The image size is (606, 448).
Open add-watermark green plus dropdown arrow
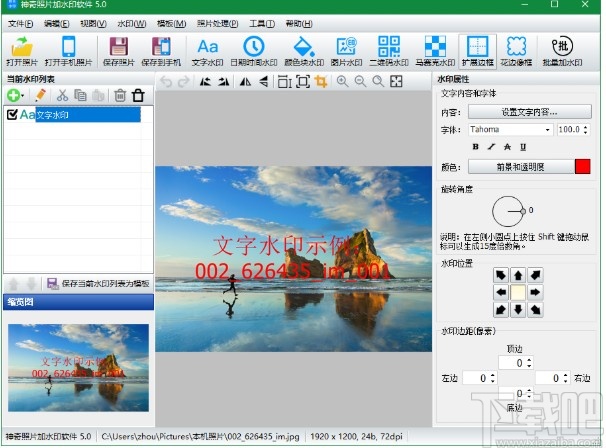pyautogui.click(x=23, y=95)
